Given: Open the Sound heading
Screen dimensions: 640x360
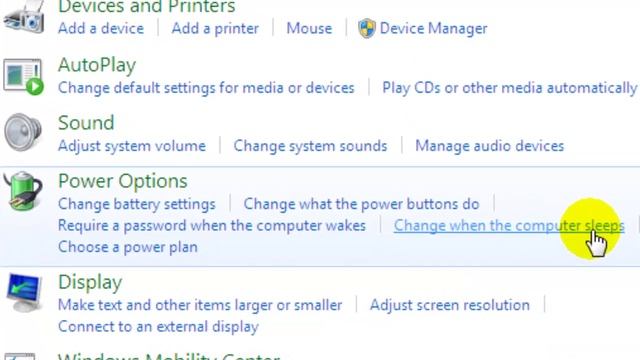Looking at the screenshot, I should (x=86, y=123).
